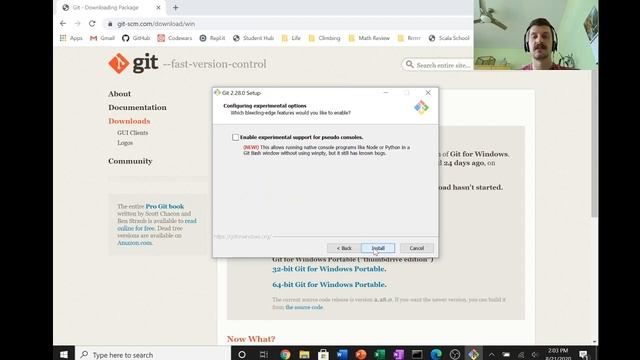This screenshot has height=360, width=640.
Task: Open Microsoft Store from the taskbar
Action: [323, 355]
